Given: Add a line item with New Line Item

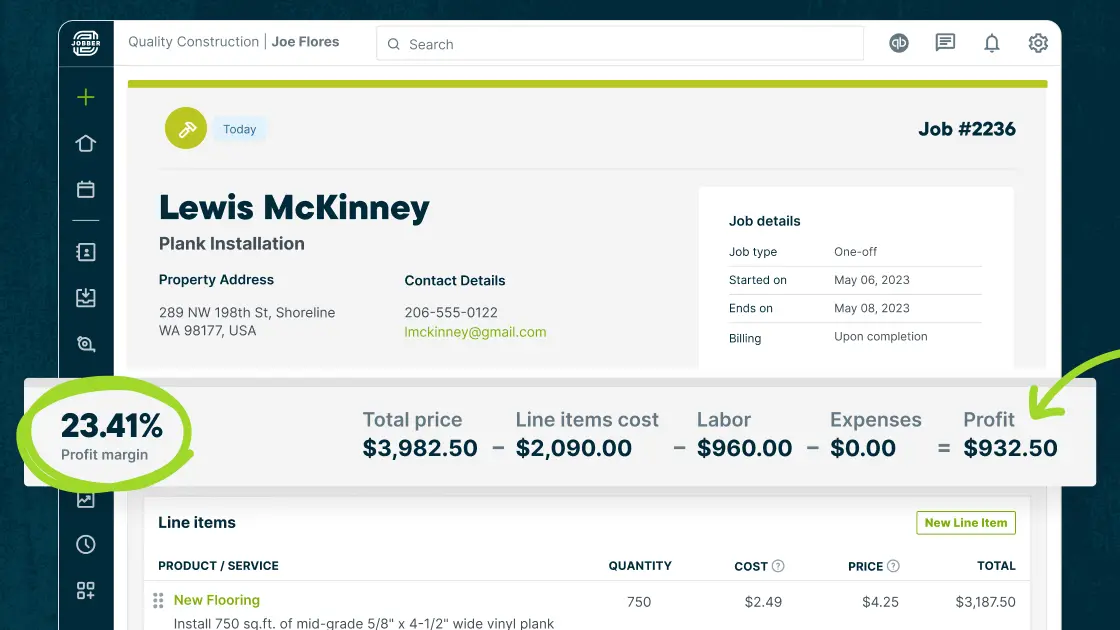Looking at the screenshot, I should pyautogui.click(x=965, y=522).
